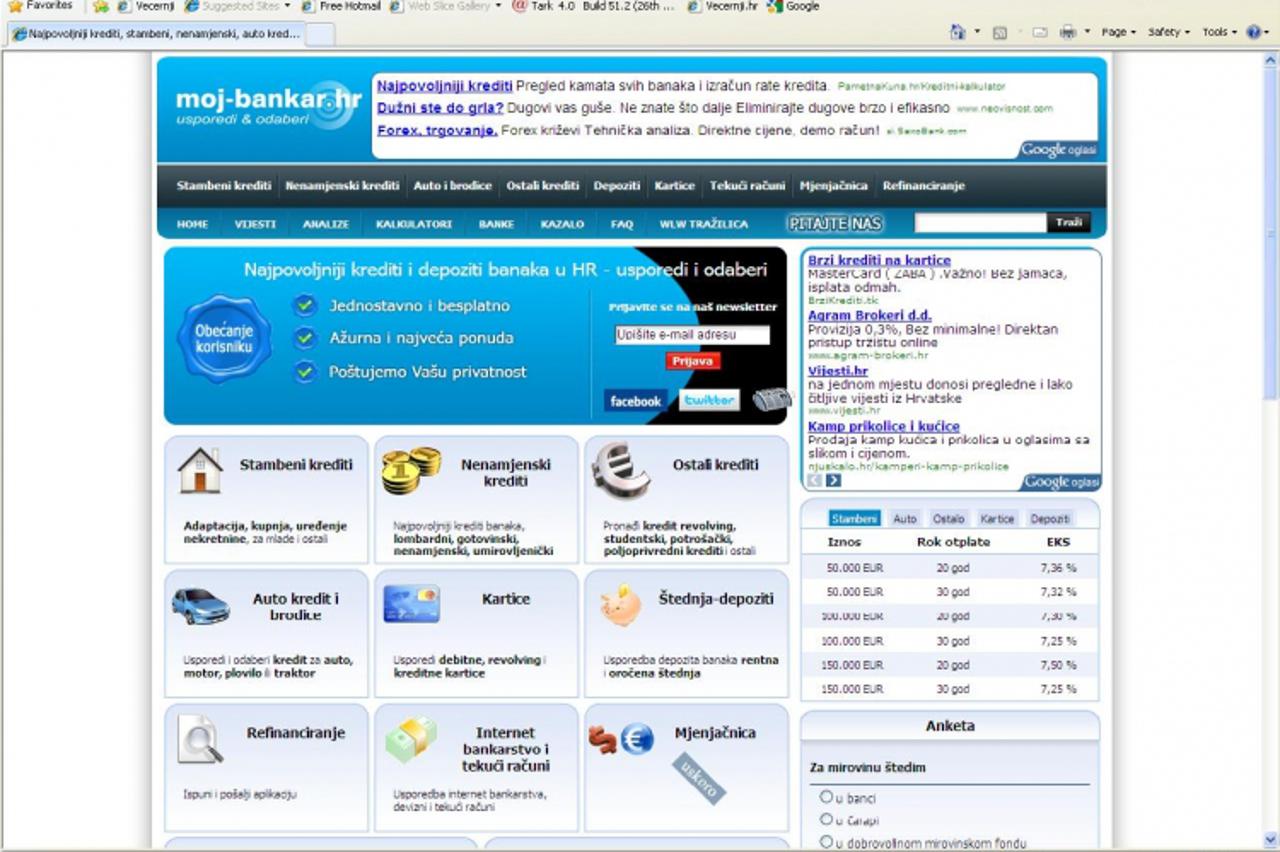Open KALKULATORI in blue menu bar
Viewport: 1280px width, 852px height.
coord(414,224)
